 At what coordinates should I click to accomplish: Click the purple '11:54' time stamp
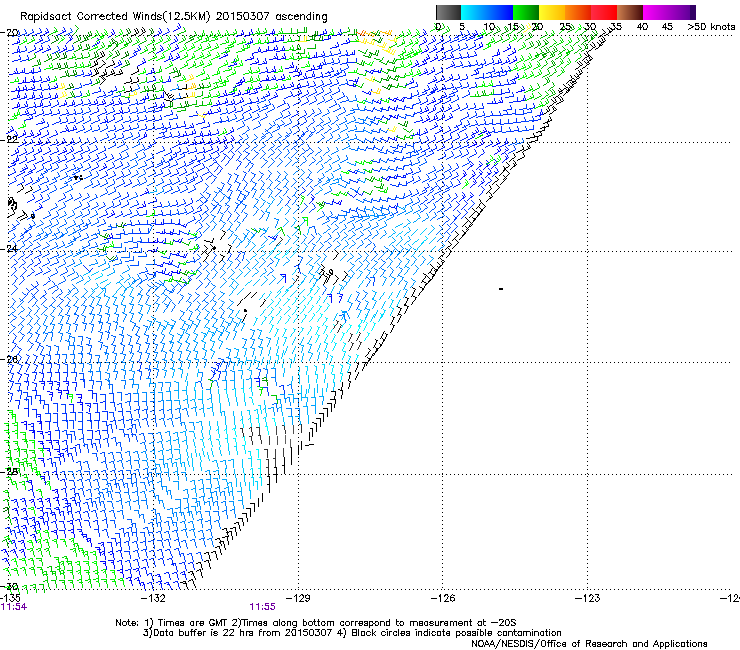coord(14,607)
